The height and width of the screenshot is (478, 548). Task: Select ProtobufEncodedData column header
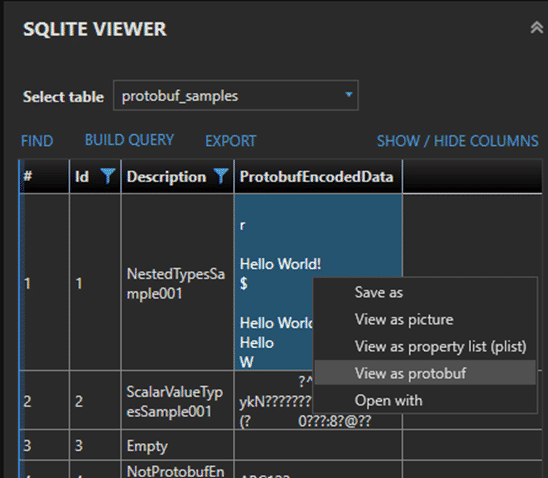point(318,176)
